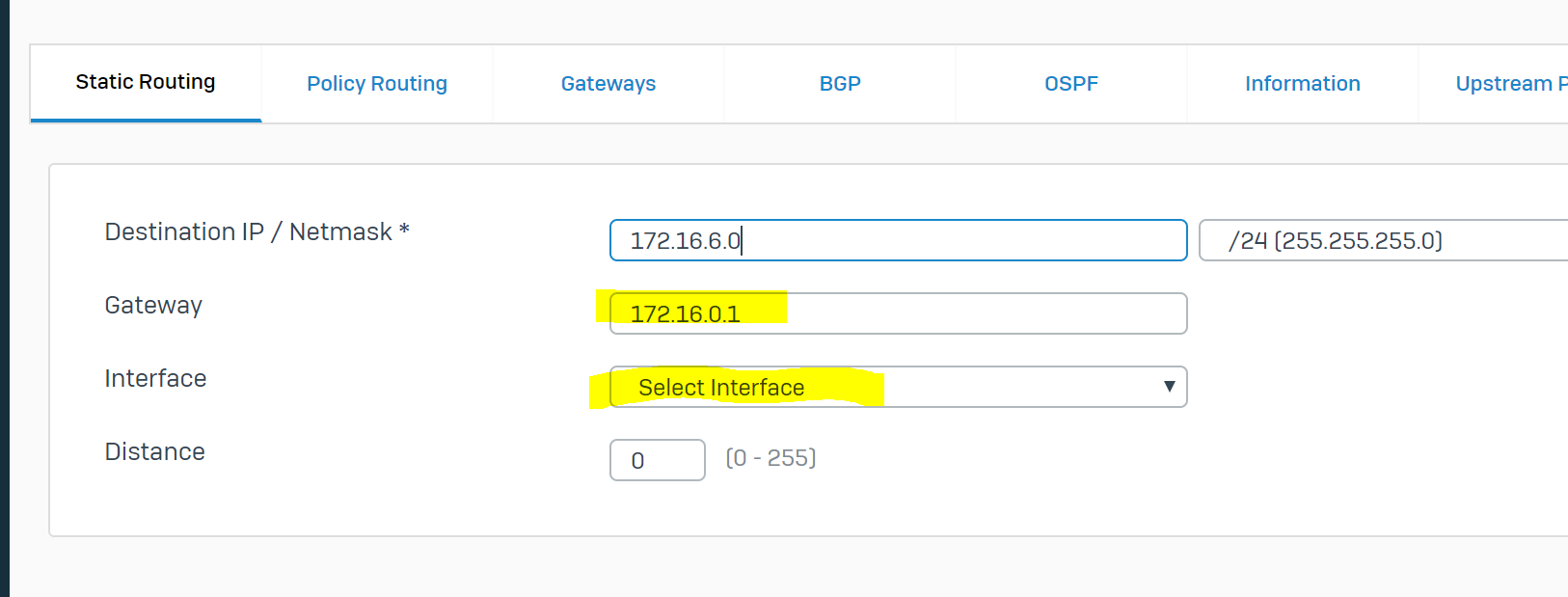View the Information tab
This screenshot has width=1568, height=597.
tap(1302, 84)
